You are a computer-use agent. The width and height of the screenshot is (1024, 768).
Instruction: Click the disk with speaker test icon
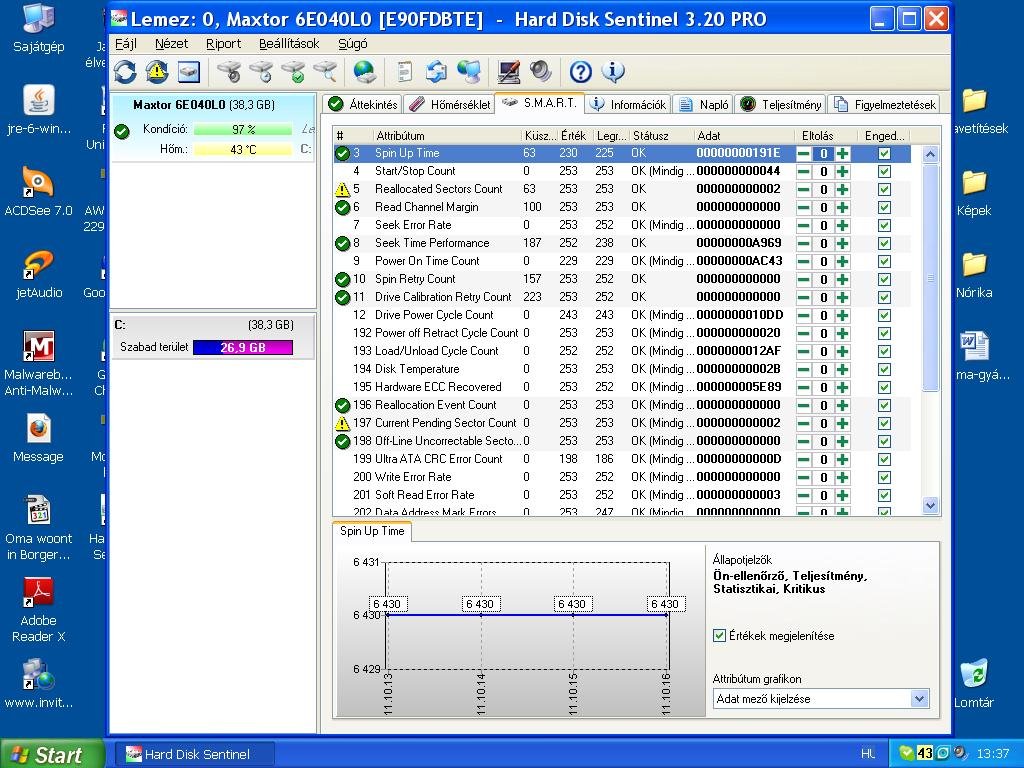pos(229,72)
